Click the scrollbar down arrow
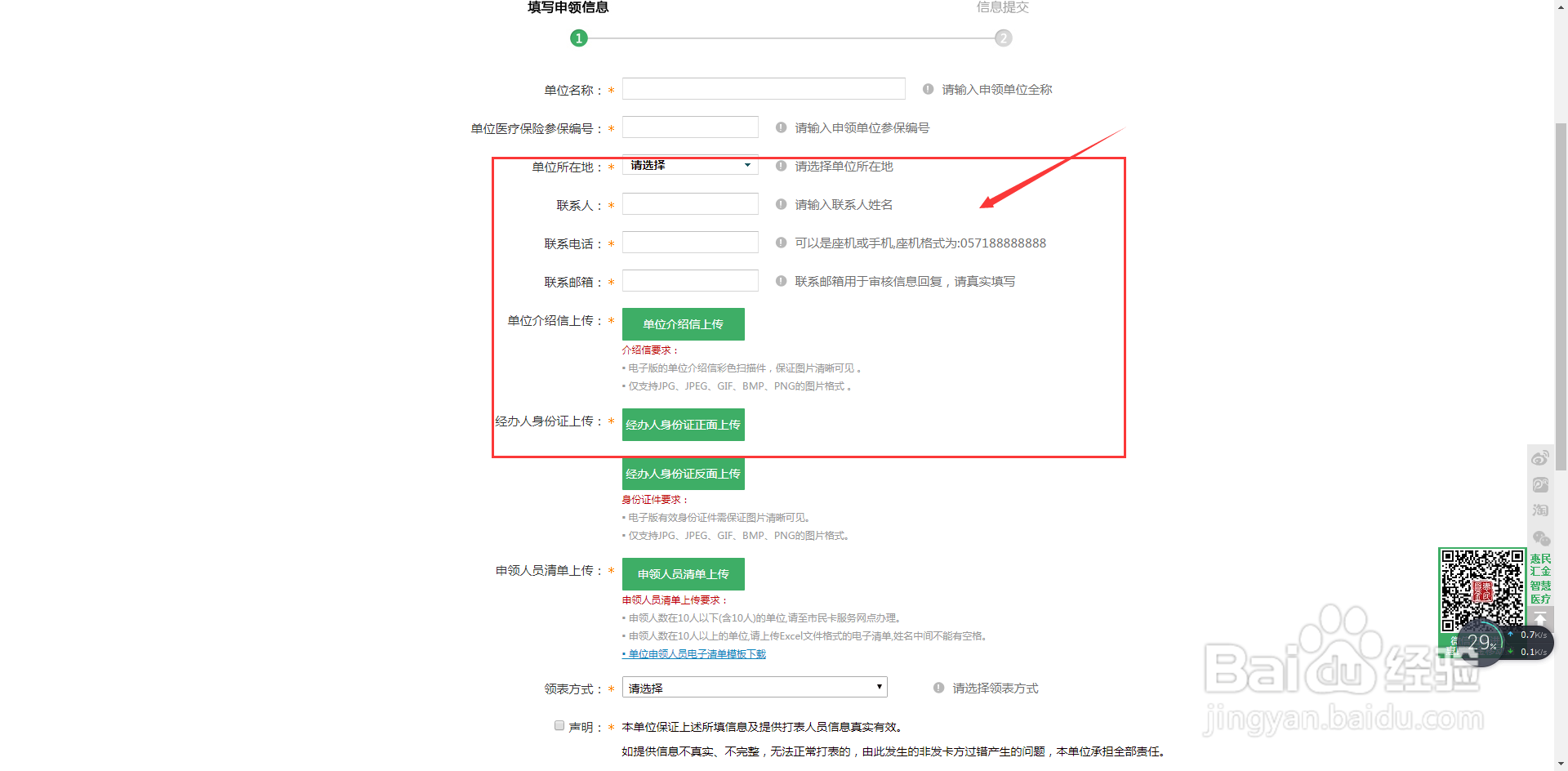1568x771 pixels. (1561, 764)
